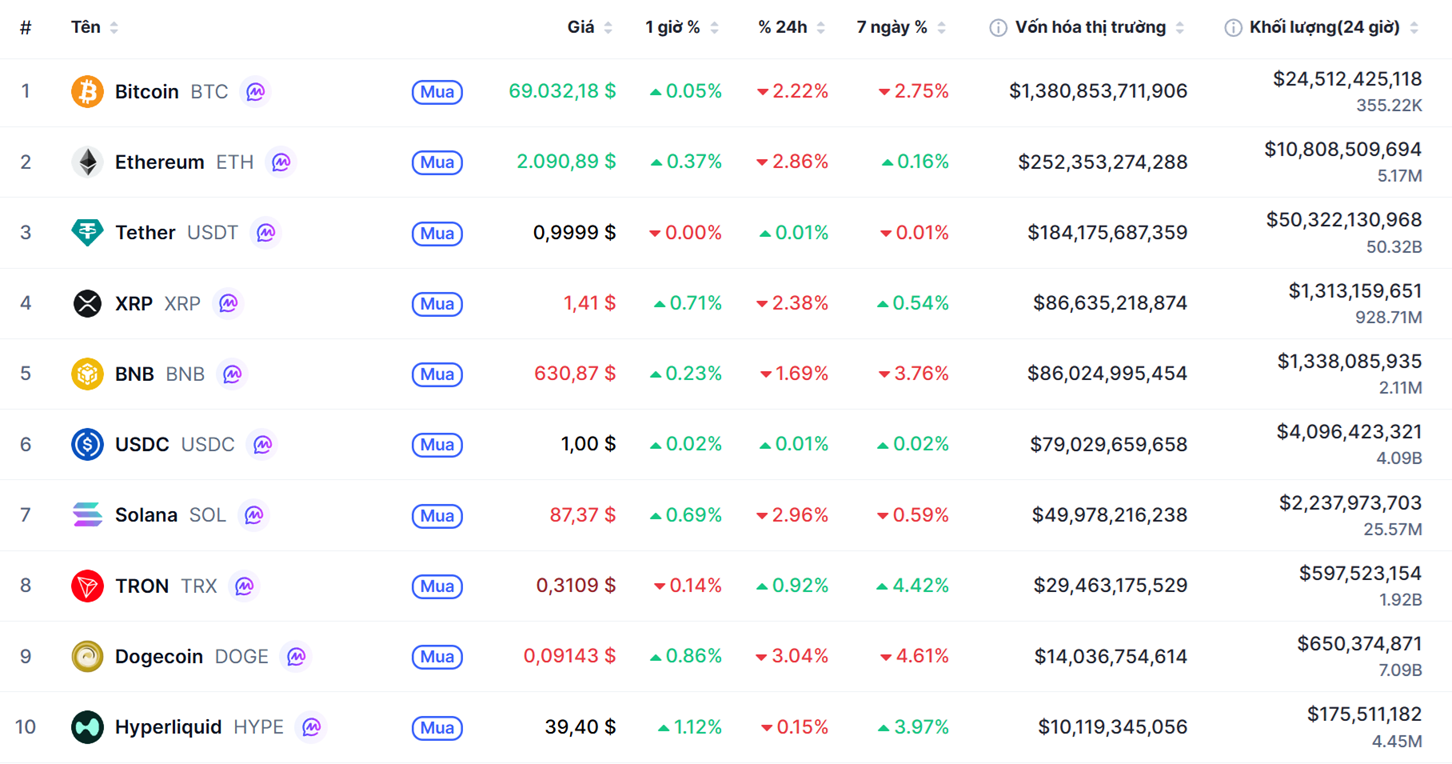
Task: Click the Solana market cap $49,978,216,238
Action: (x=1110, y=515)
